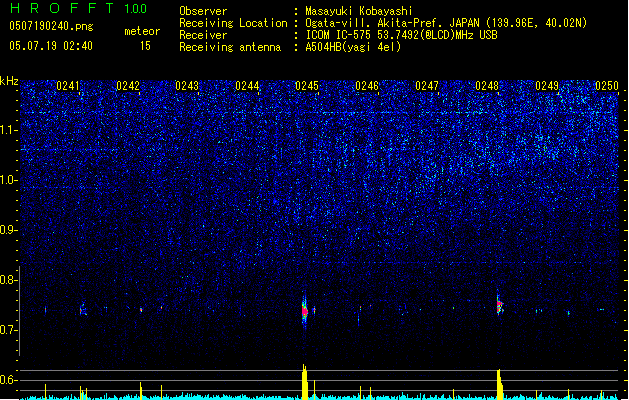Click the tall yellow signal peak at 0248

(499, 384)
